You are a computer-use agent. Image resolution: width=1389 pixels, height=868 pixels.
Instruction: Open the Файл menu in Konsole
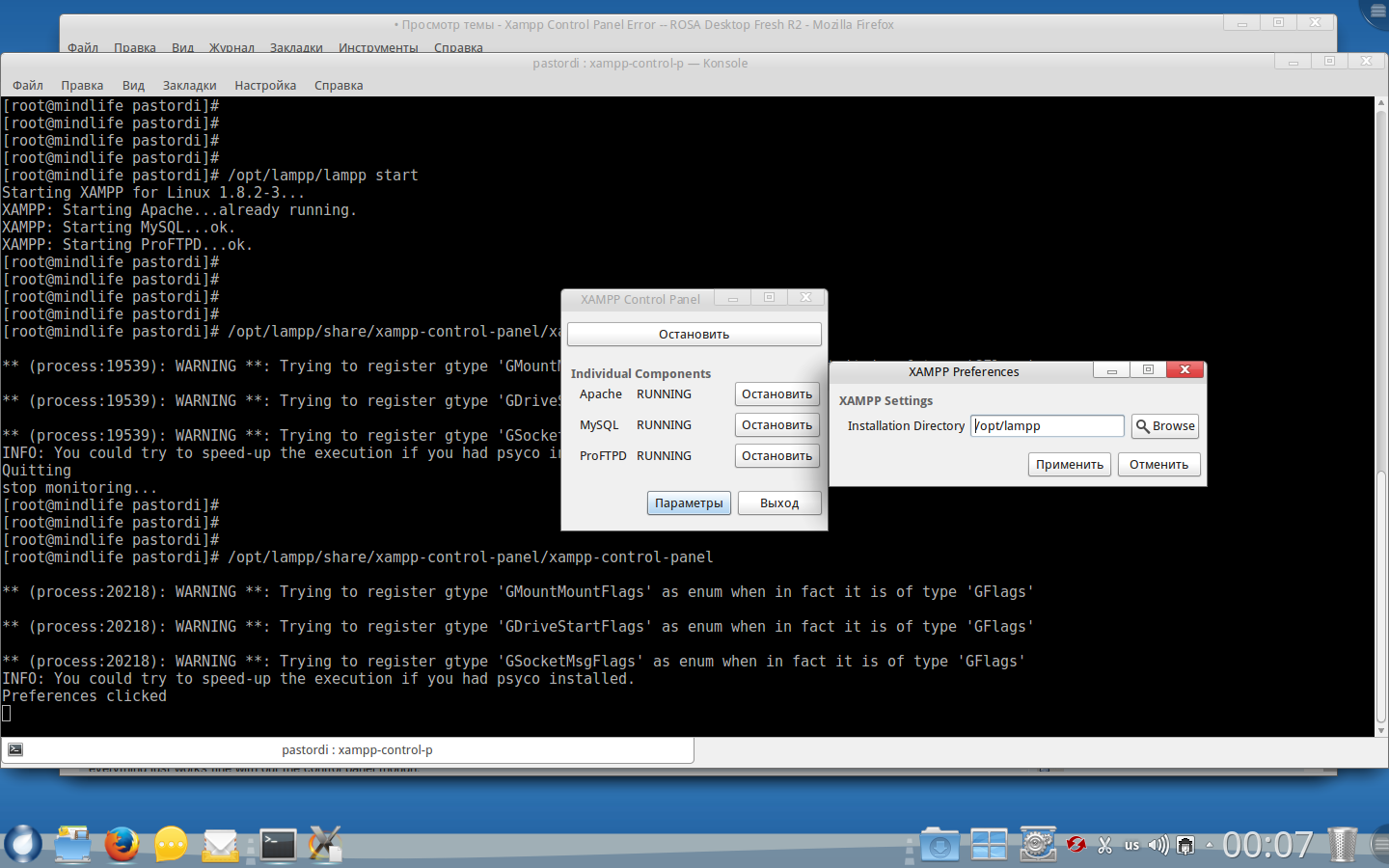(x=28, y=85)
